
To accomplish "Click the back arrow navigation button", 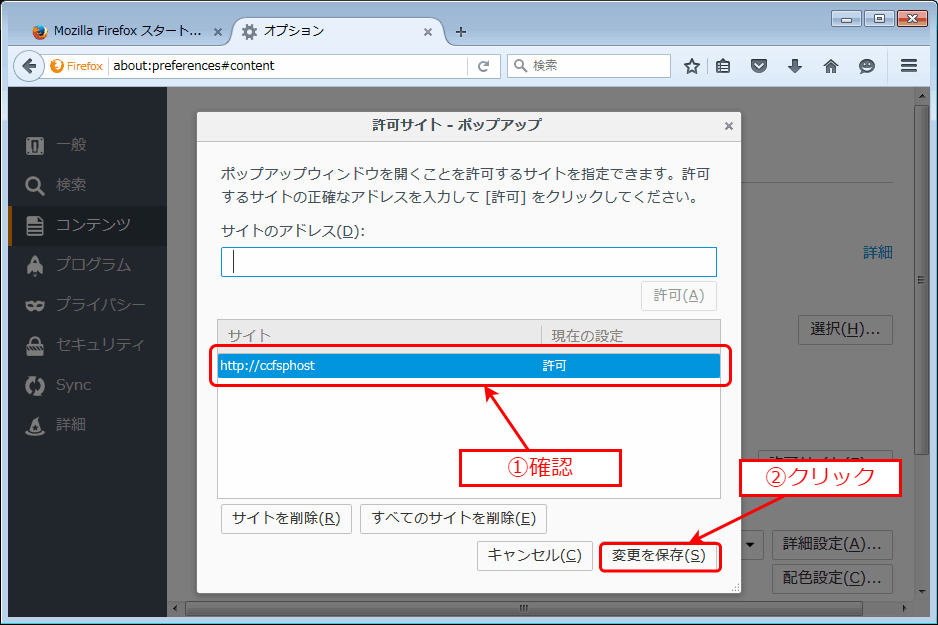I will pos(29,66).
